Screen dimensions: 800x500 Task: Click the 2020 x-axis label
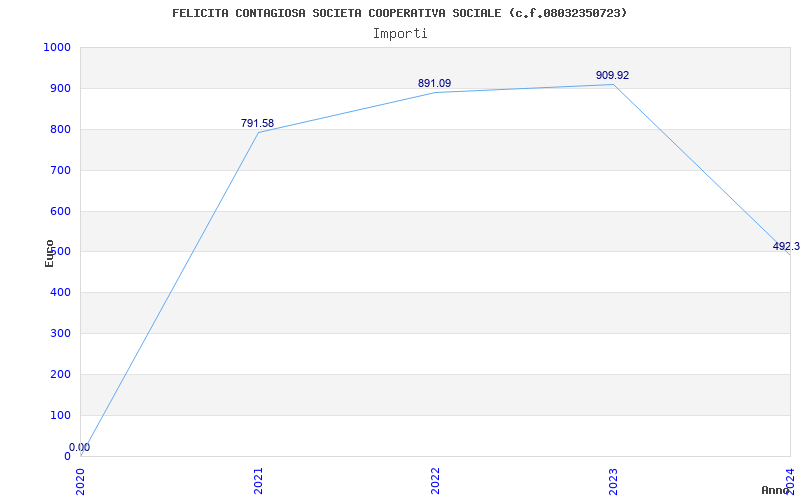pyautogui.click(x=81, y=481)
